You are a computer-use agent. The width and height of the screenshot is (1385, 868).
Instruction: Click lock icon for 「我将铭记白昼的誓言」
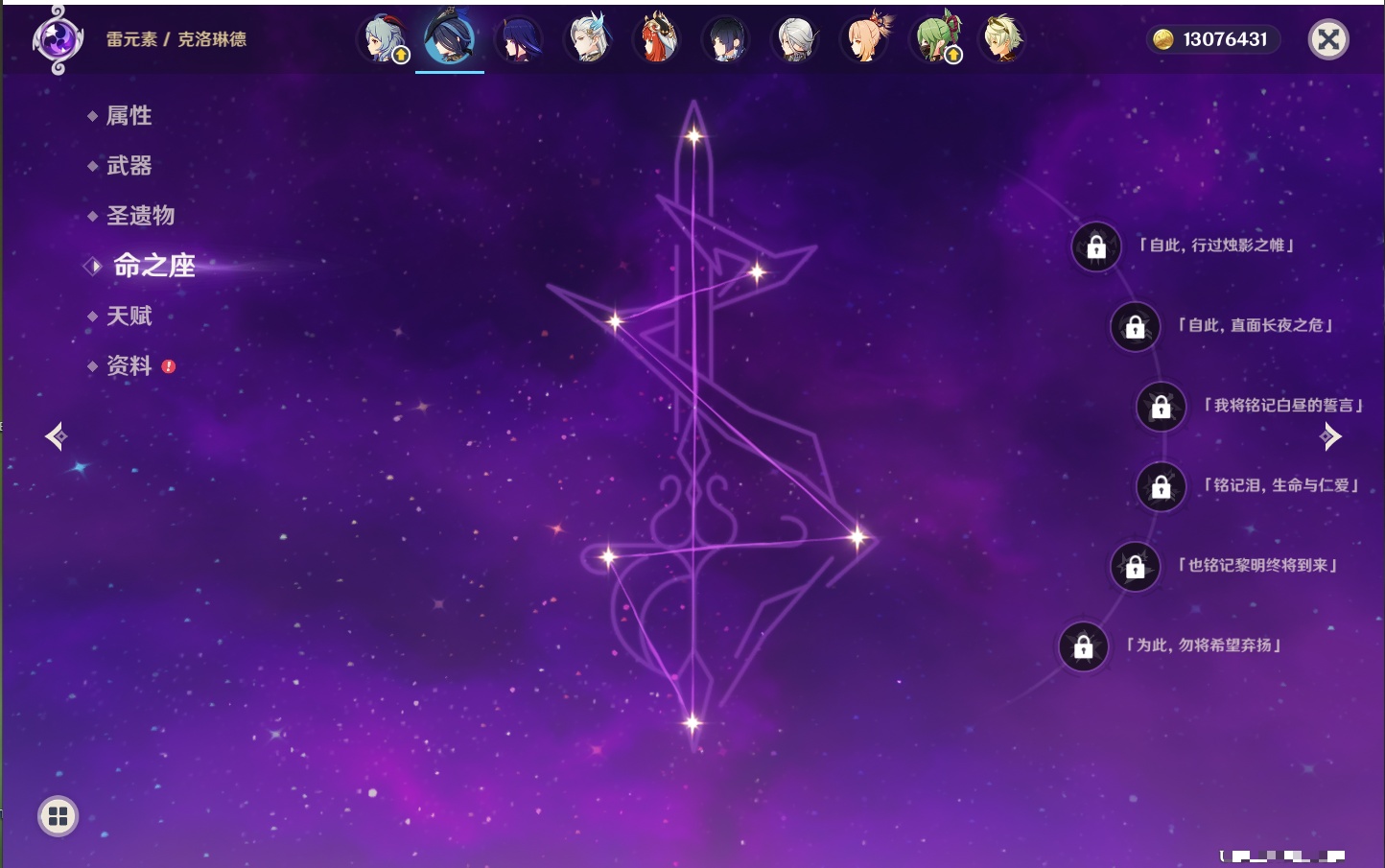pyautogui.click(x=1161, y=407)
